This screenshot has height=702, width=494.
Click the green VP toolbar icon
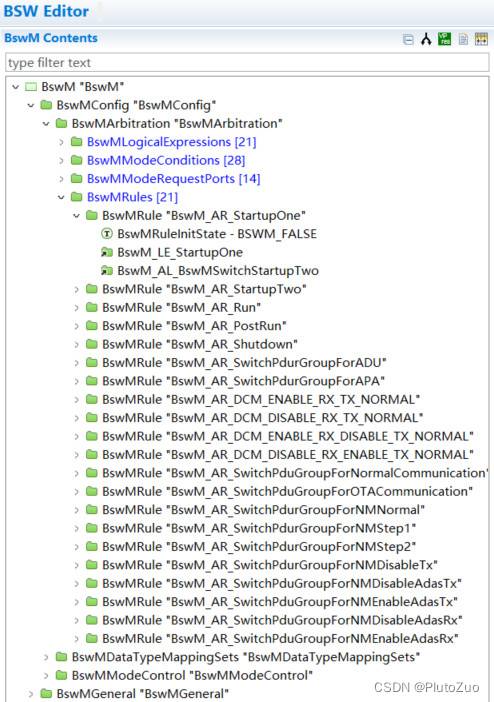pos(444,39)
